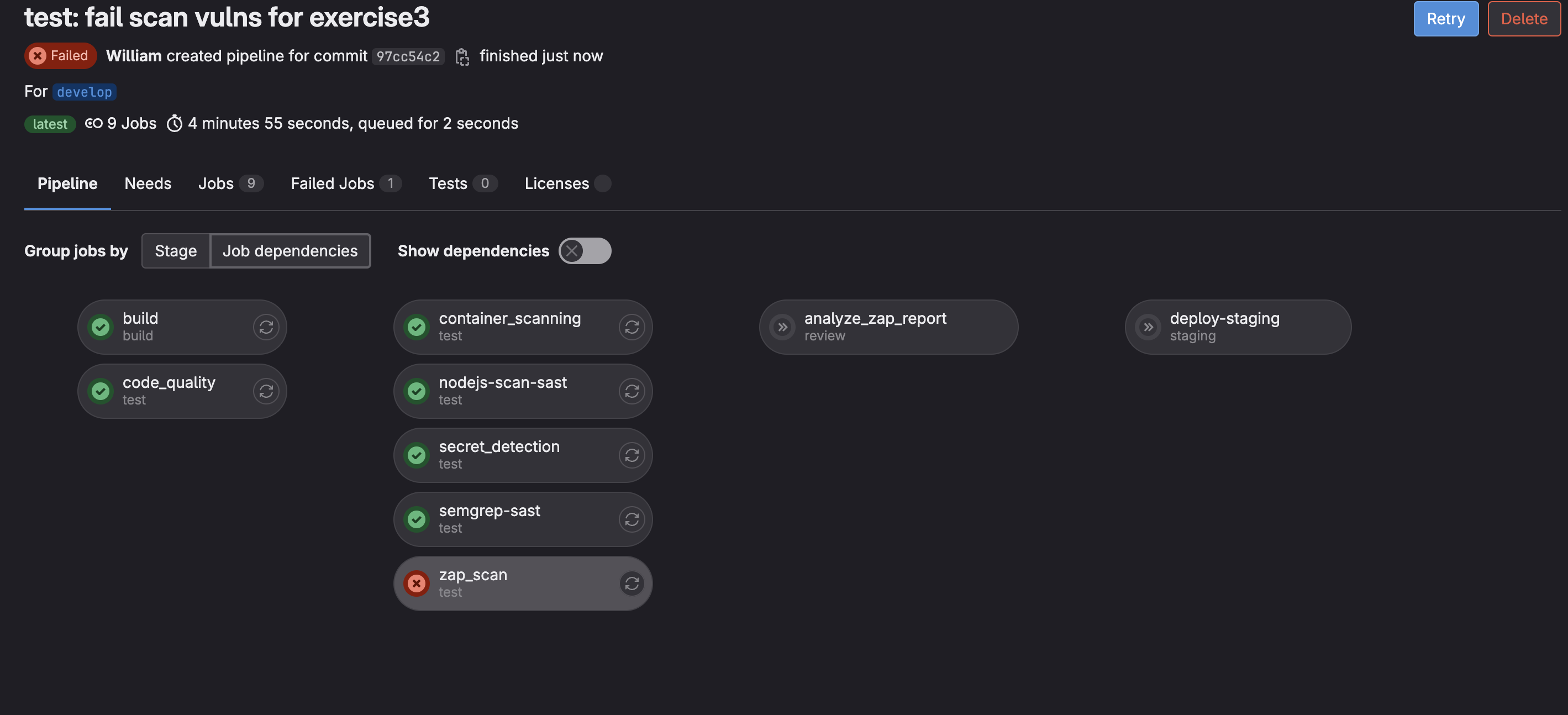Click the Needs menu item

point(147,183)
